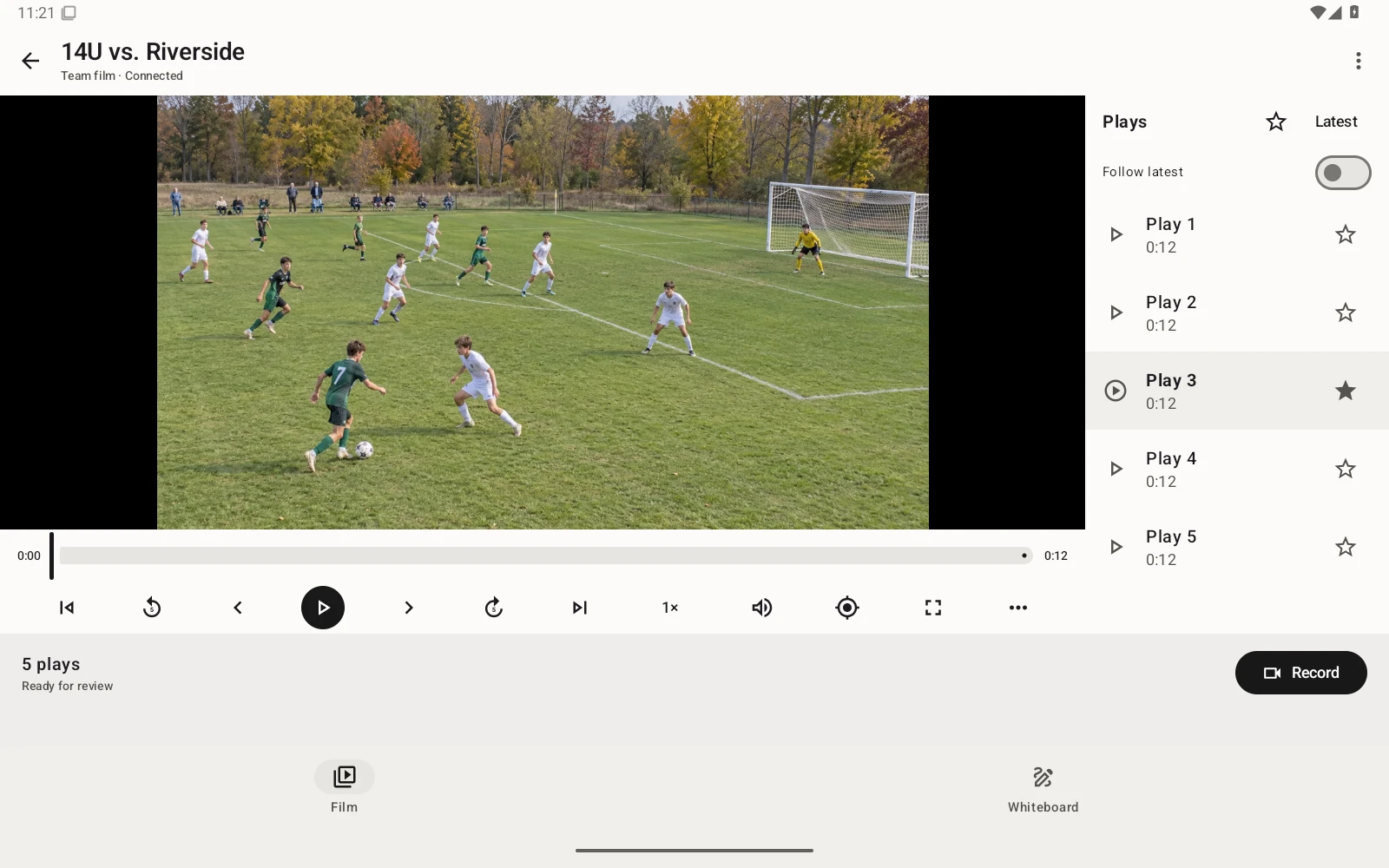Skip to previous play
The image size is (1389, 868).
coord(67,608)
